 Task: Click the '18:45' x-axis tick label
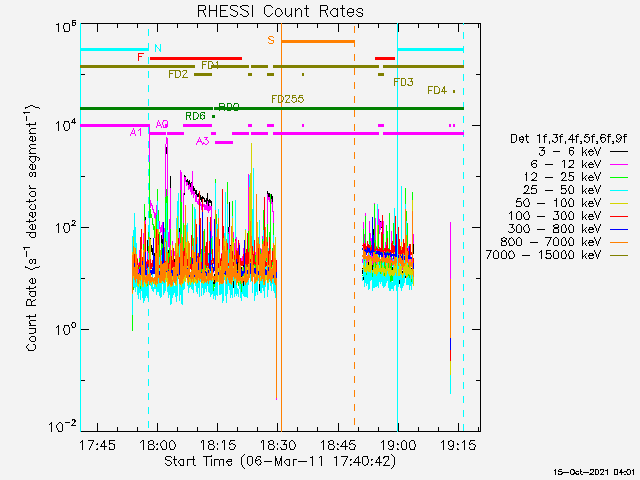coord(338,445)
